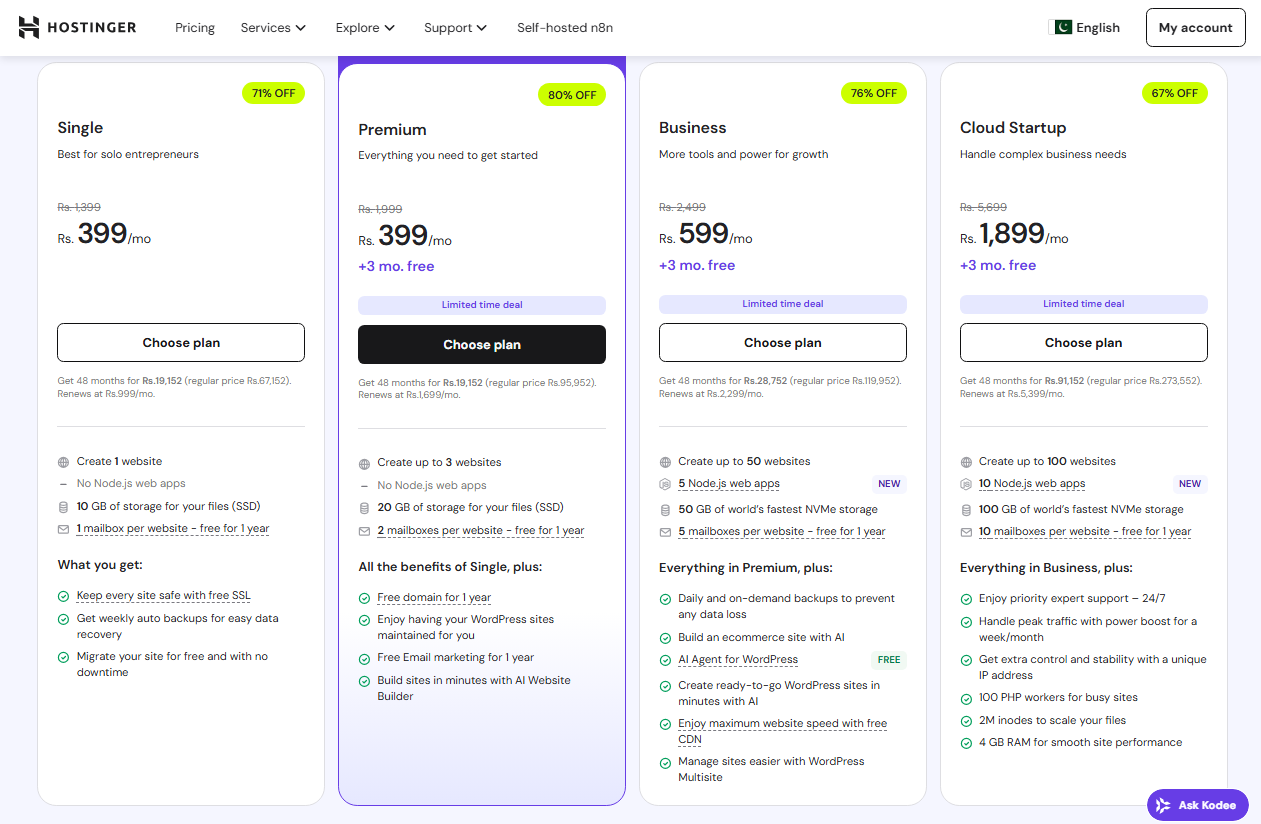Viewport: 1261px width, 824px height.
Task: Click the English language selector
Action: pos(1085,27)
